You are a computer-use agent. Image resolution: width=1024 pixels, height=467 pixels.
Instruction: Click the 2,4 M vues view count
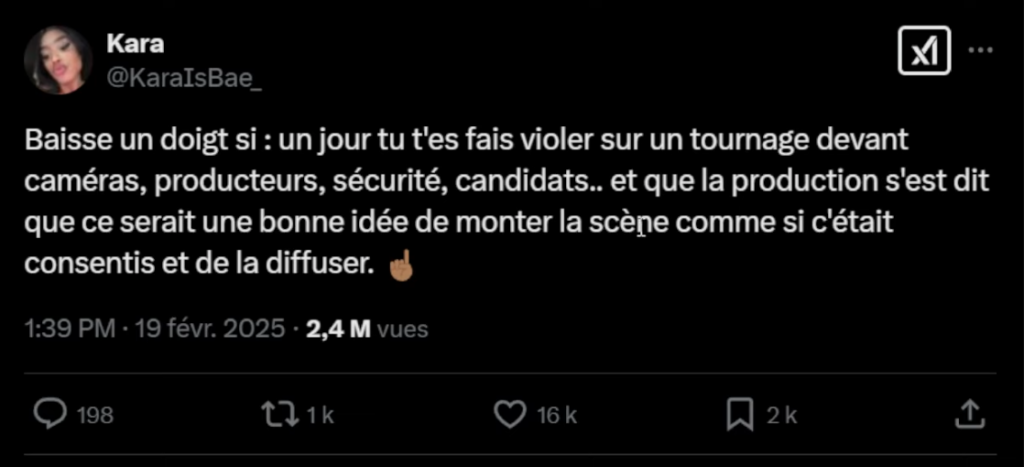(366, 329)
